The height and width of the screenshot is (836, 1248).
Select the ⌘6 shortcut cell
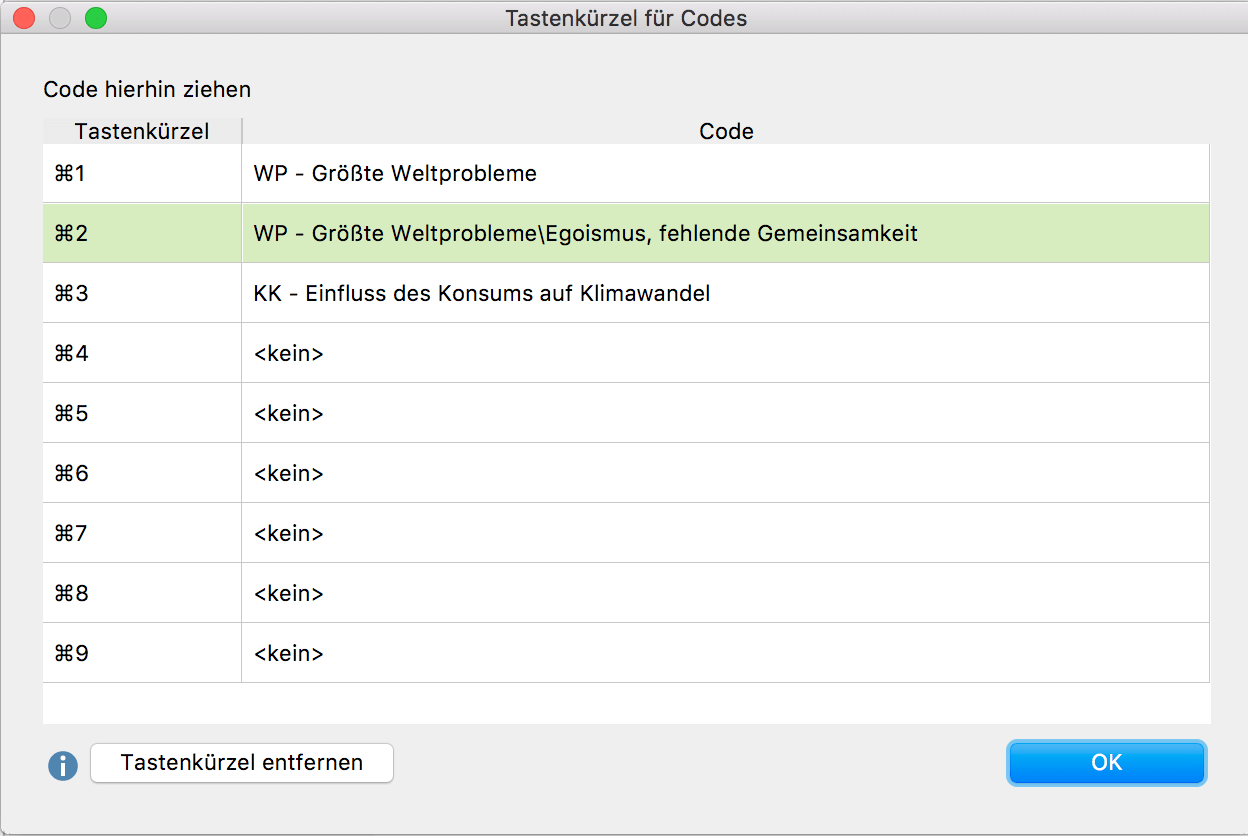click(x=142, y=474)
